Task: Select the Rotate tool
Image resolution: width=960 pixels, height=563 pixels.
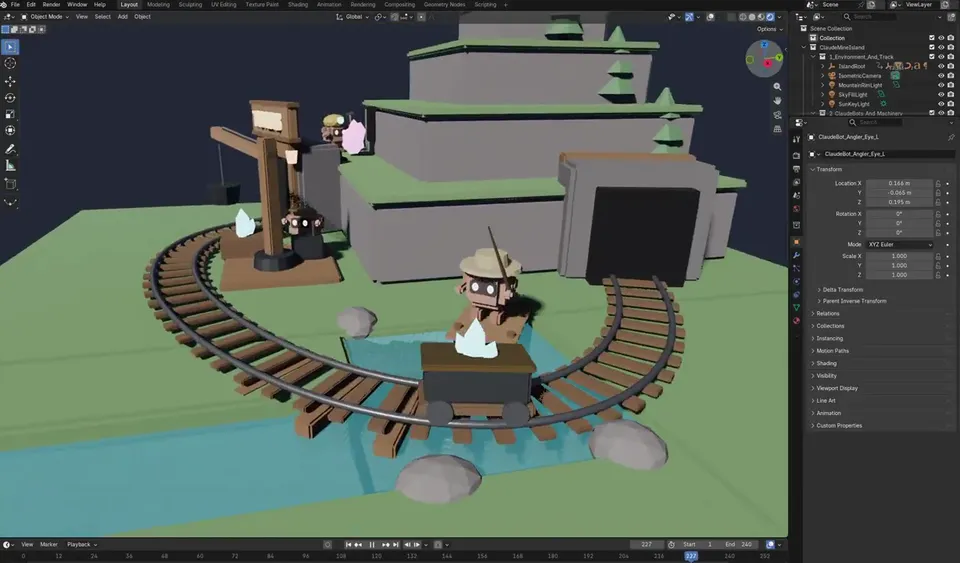Action: (10, 98)
